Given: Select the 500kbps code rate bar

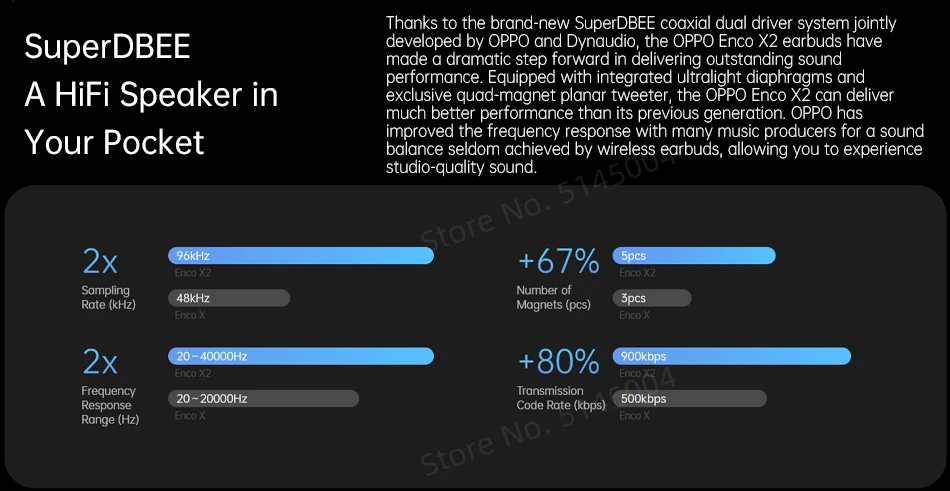Looking at the screenshot, I should tap(690, 398).
